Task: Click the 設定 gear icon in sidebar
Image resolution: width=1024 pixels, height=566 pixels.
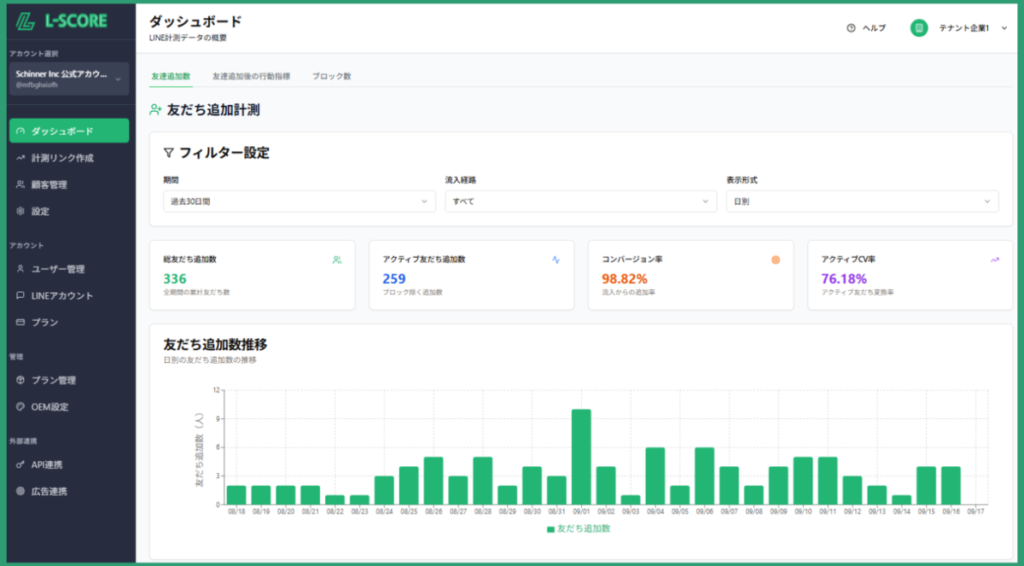Action: point(21,212)
